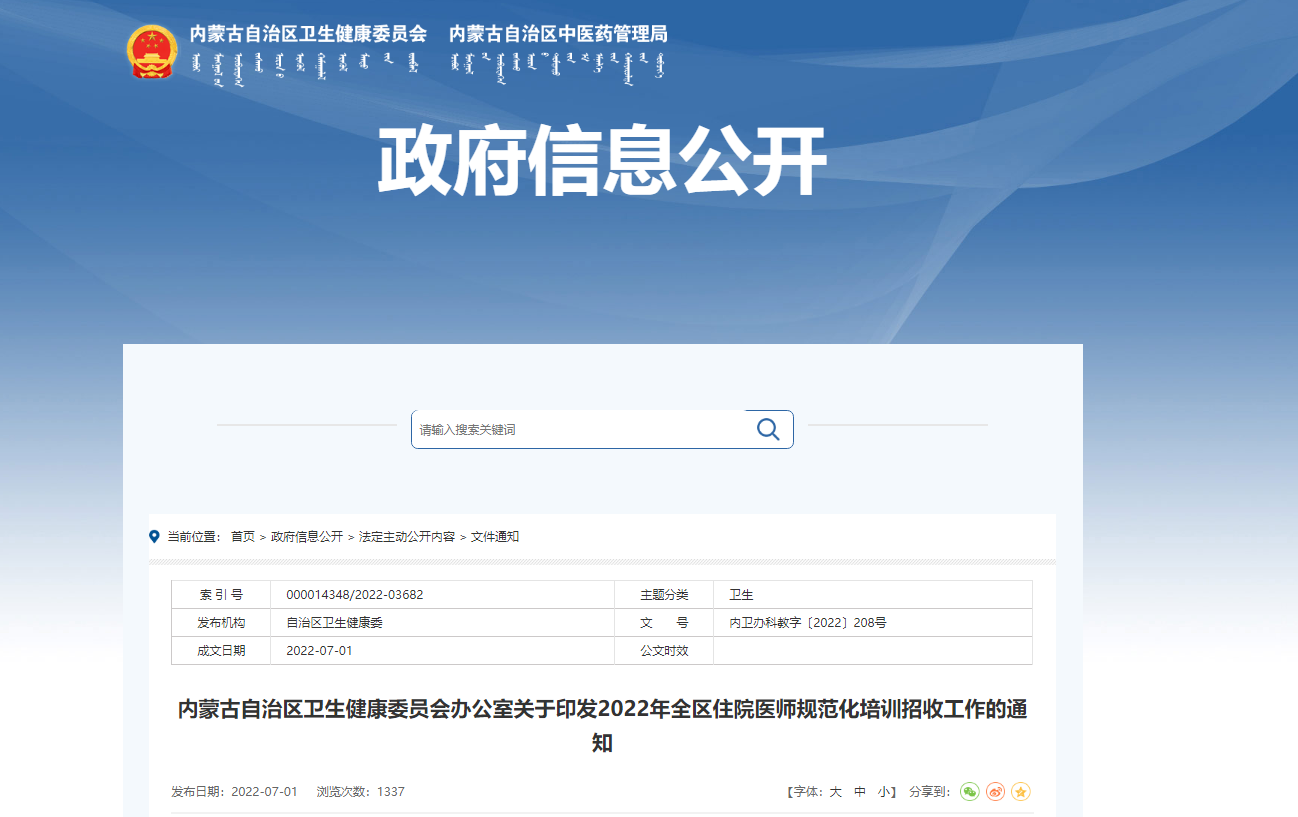Click the 索引号 label cell
1298x817 pixels.
point(221,595)
